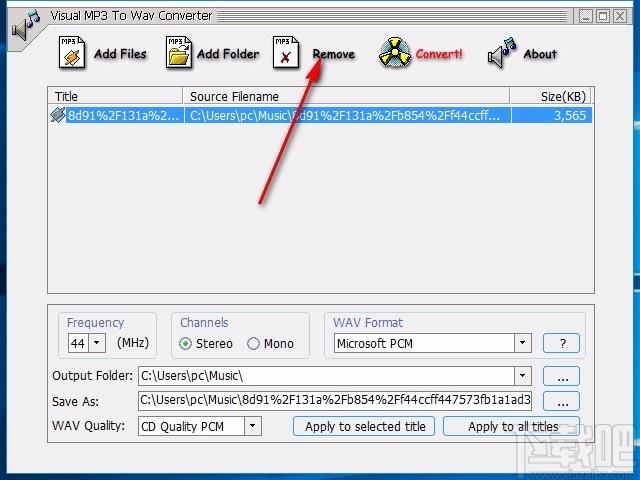Click Apply to all titles

tap(512, 427)
